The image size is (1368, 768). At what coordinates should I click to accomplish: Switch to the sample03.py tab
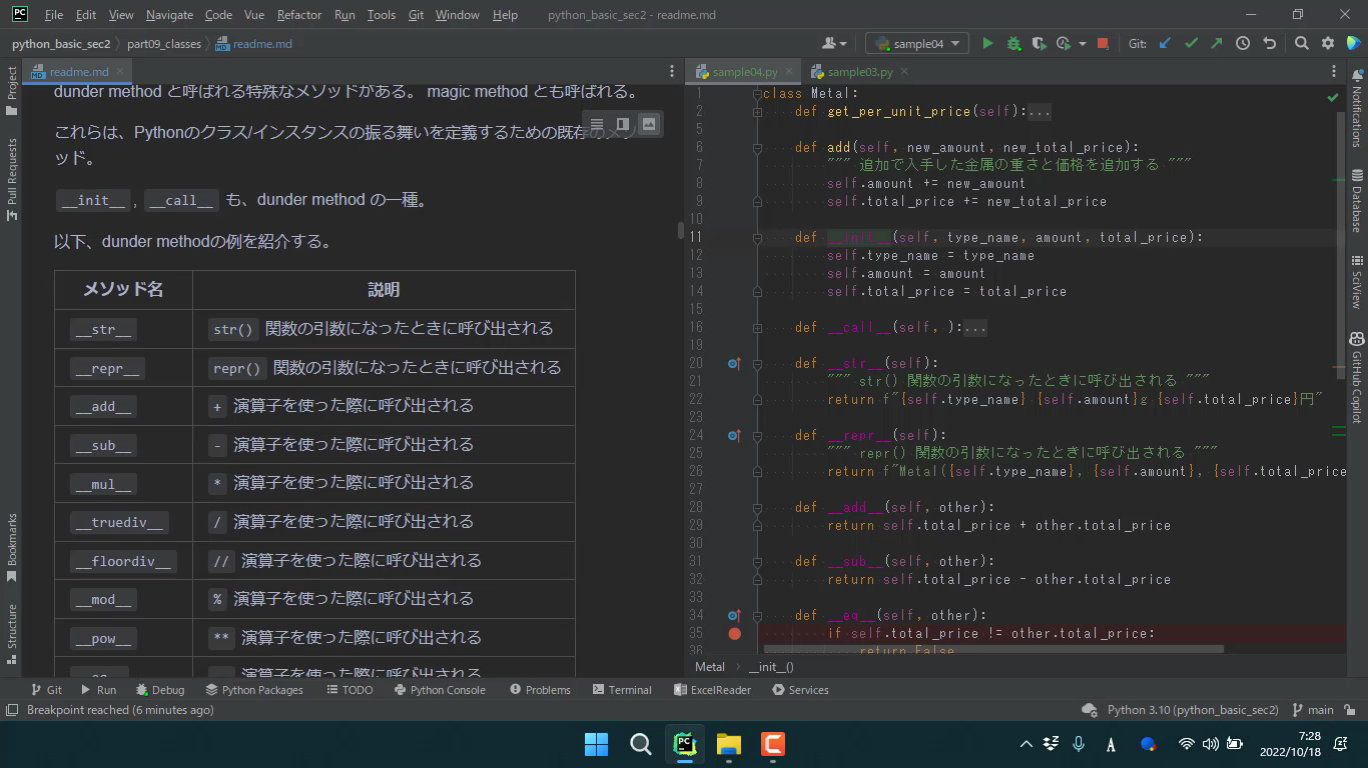[x=858, y=72]
